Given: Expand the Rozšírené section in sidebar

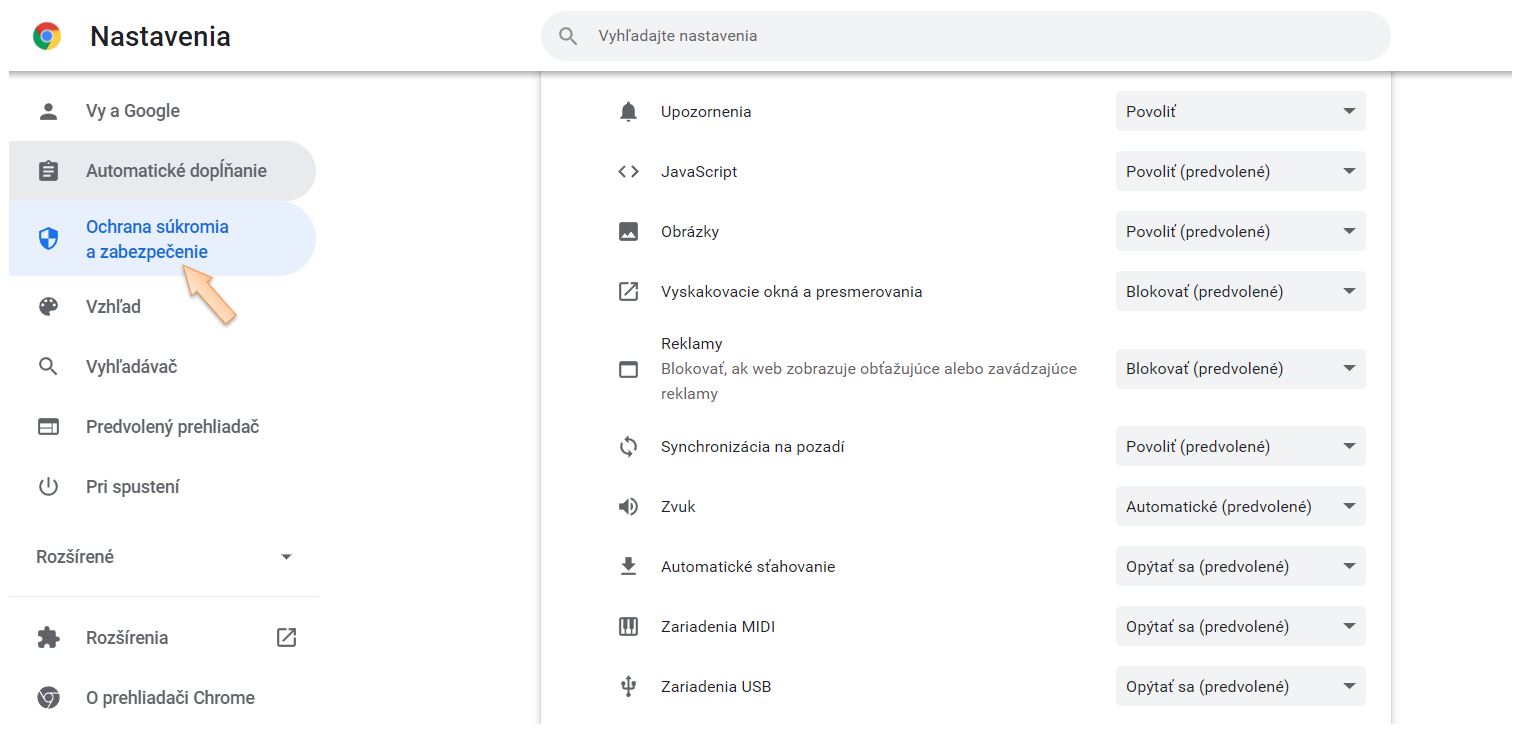Looking at the screenshot, I should 165,557.
